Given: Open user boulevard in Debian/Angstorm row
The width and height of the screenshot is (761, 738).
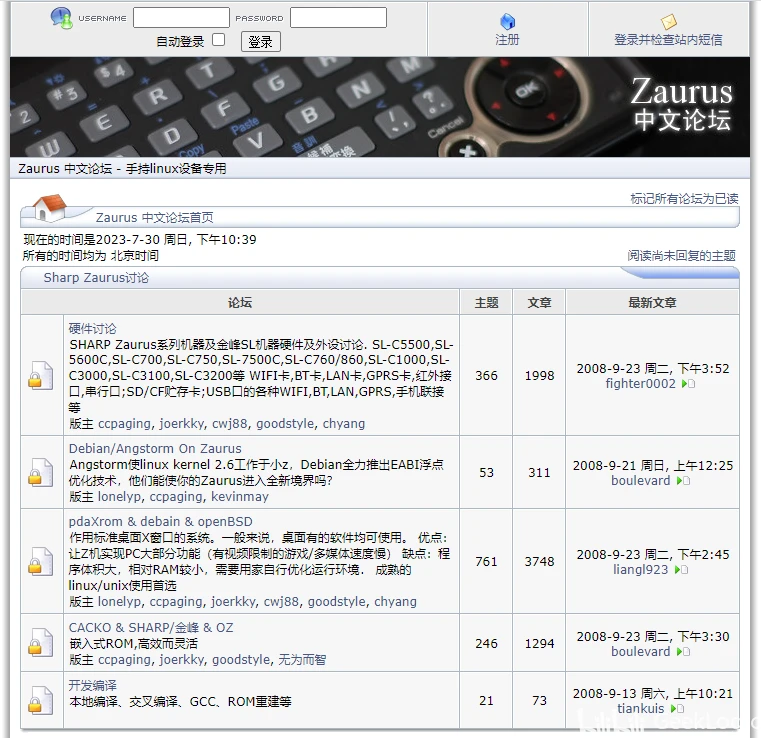Looking at the screenshot, I should coord(640,481).
